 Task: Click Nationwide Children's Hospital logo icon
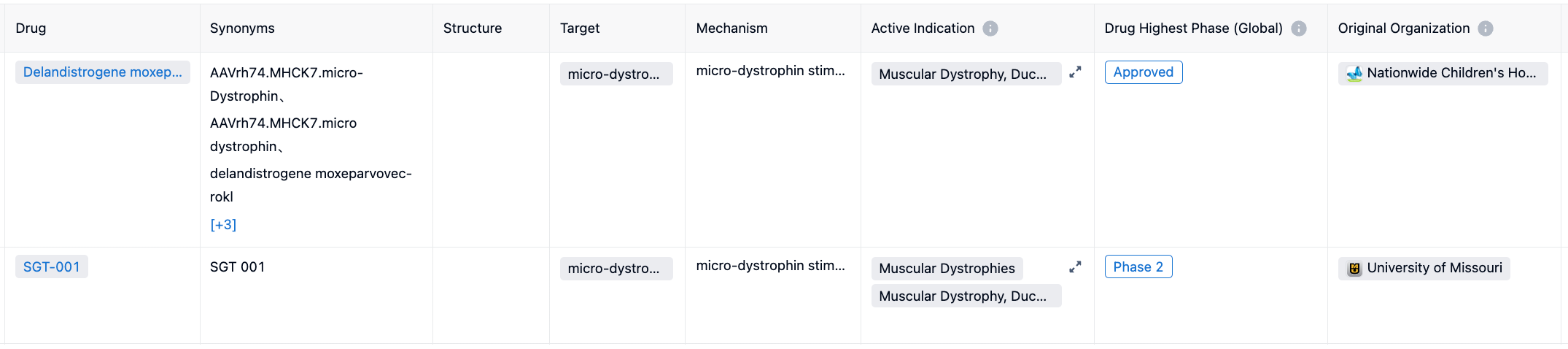(1354, 74)
